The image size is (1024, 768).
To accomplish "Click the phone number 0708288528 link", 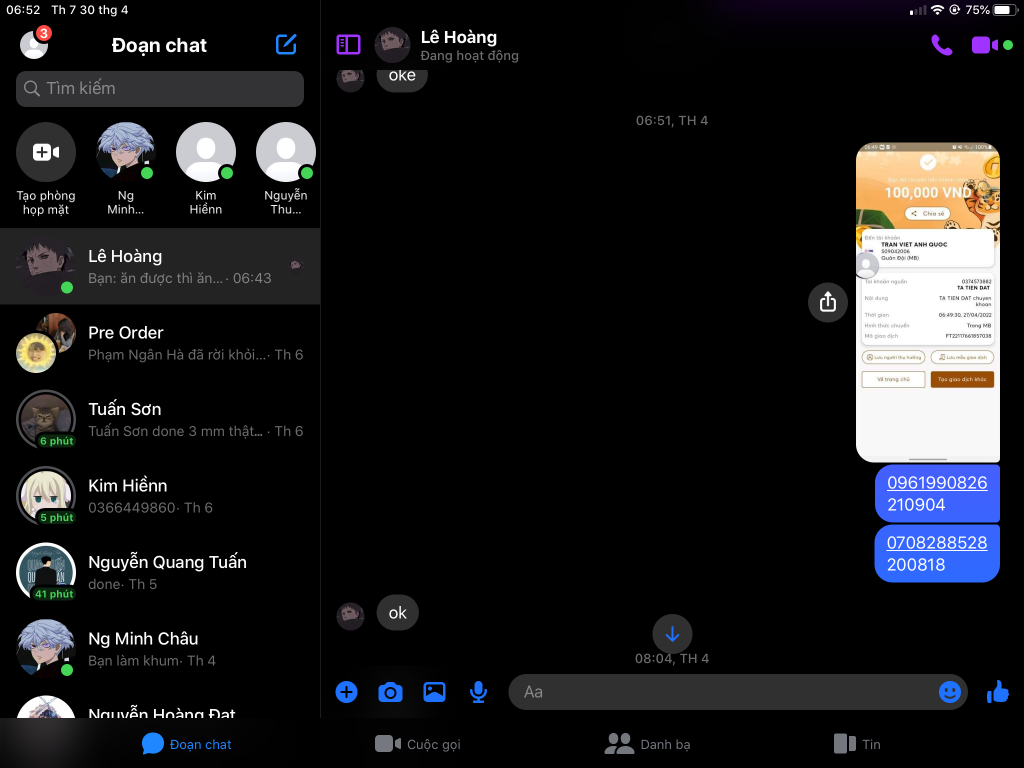I will point(936,543).
